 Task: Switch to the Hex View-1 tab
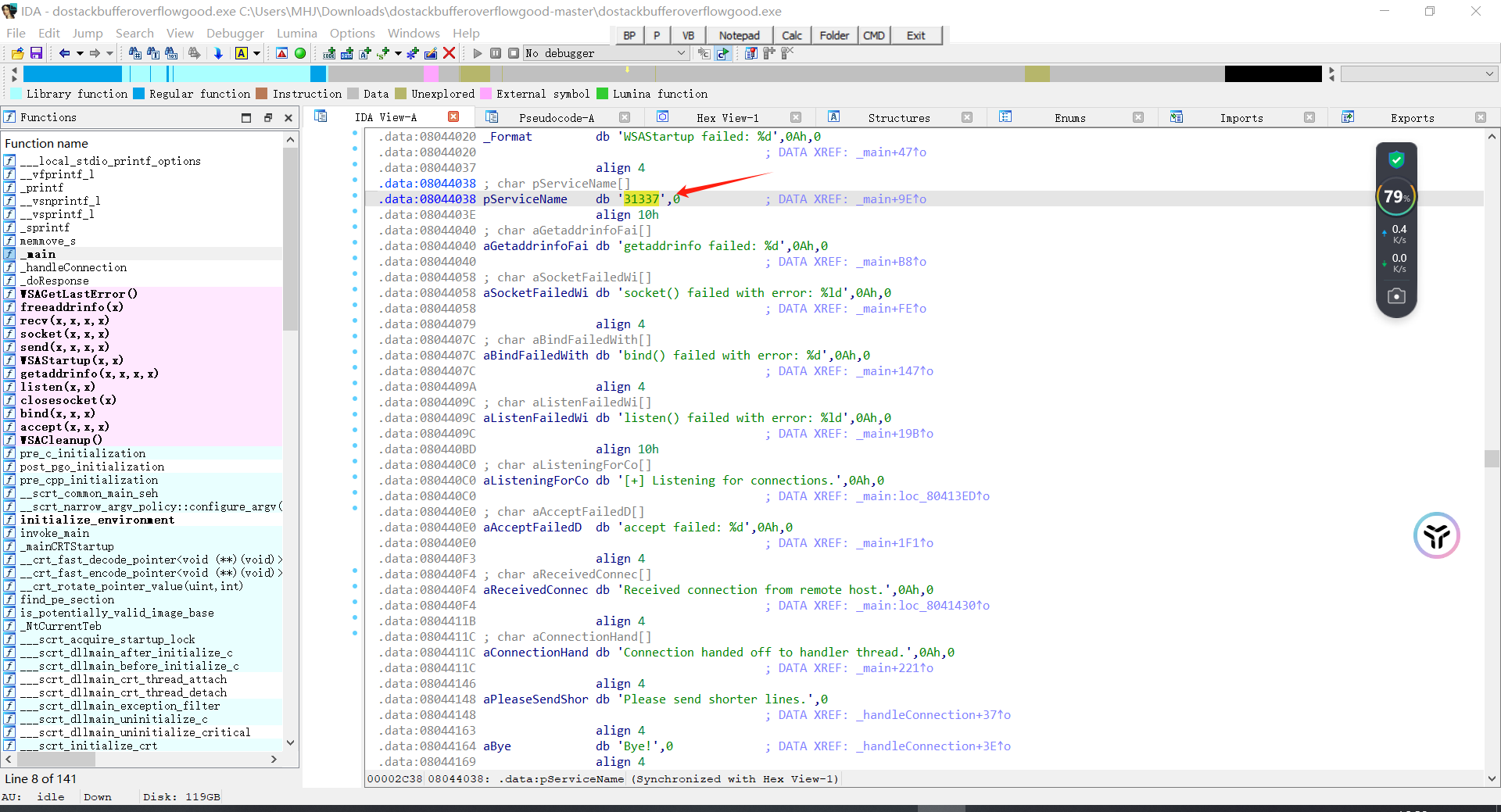727,118
